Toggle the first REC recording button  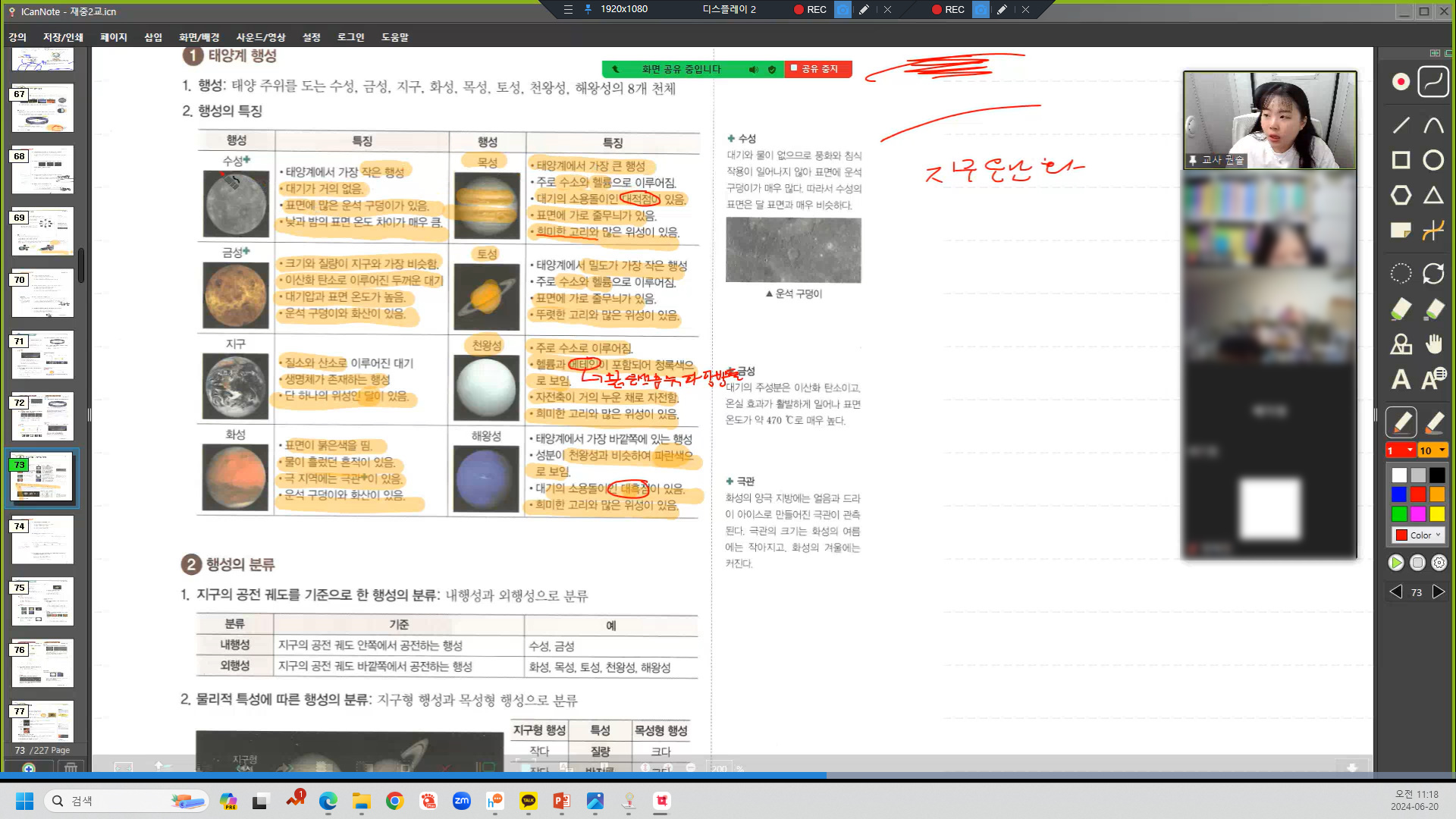point(810,9)
